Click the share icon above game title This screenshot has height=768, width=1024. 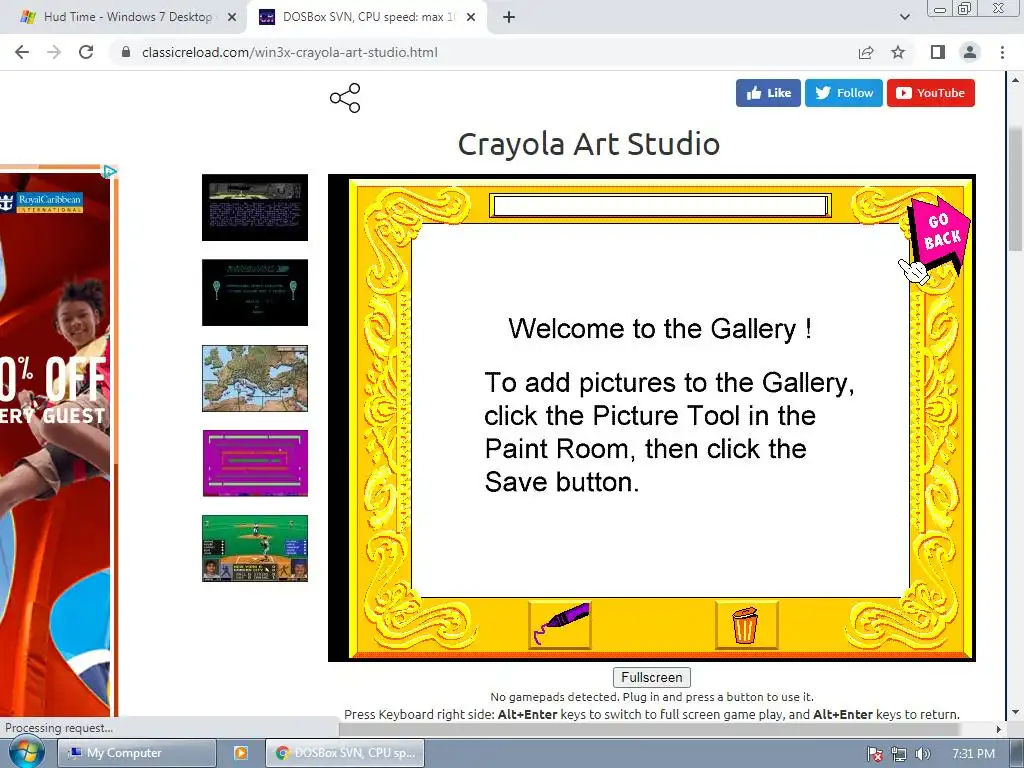[345, 98]
